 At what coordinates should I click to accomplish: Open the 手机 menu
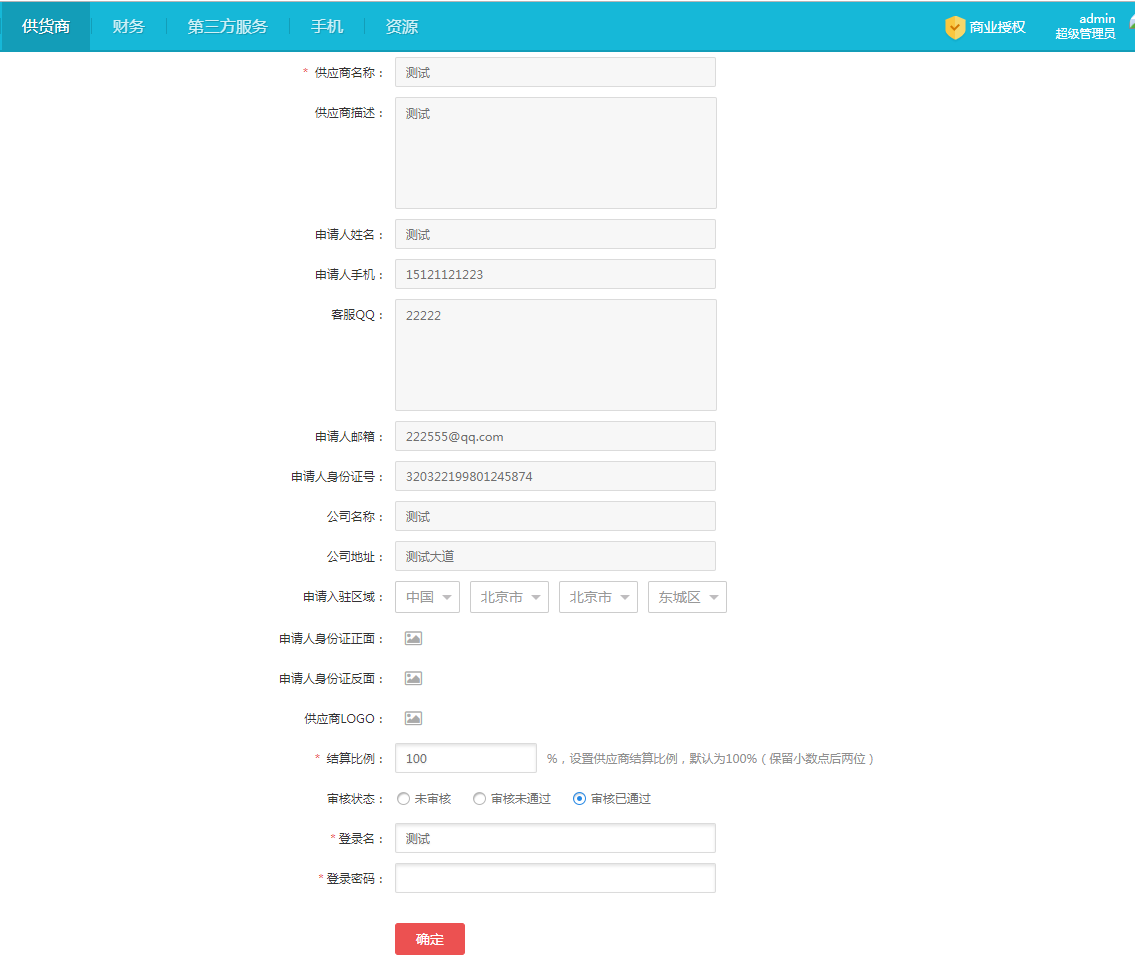pyautogui.click(x=327, y=26)
